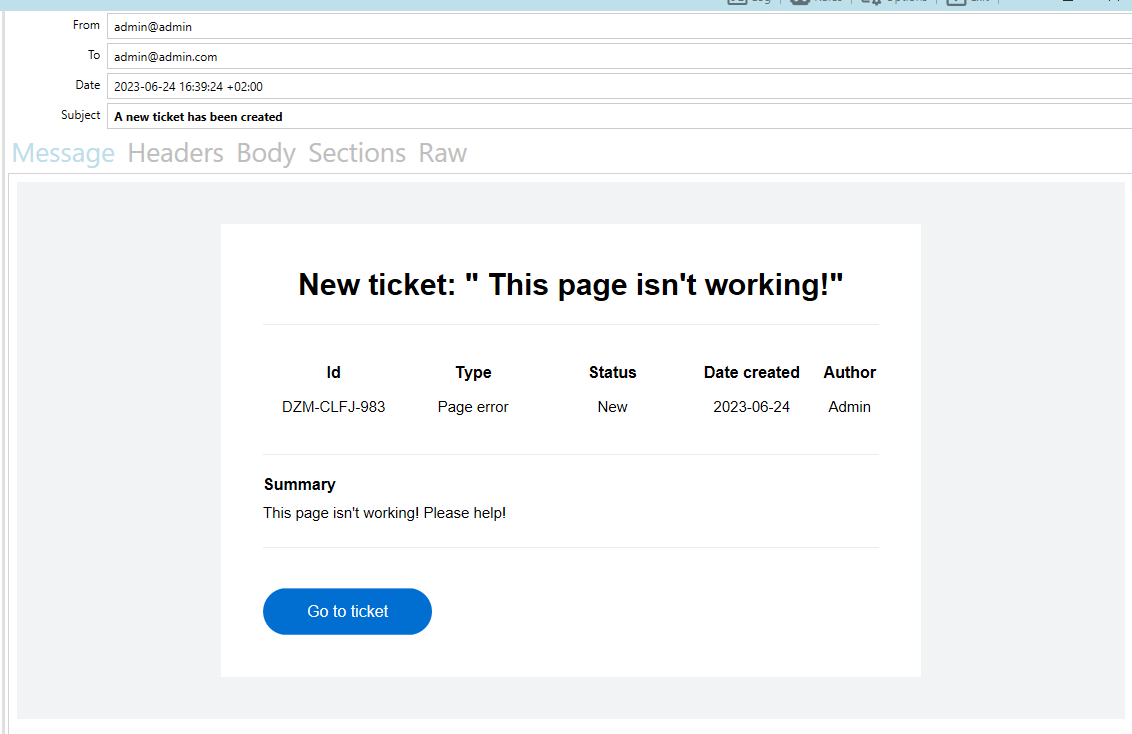
Task: Click the Id column header
Action: (333, 372)
